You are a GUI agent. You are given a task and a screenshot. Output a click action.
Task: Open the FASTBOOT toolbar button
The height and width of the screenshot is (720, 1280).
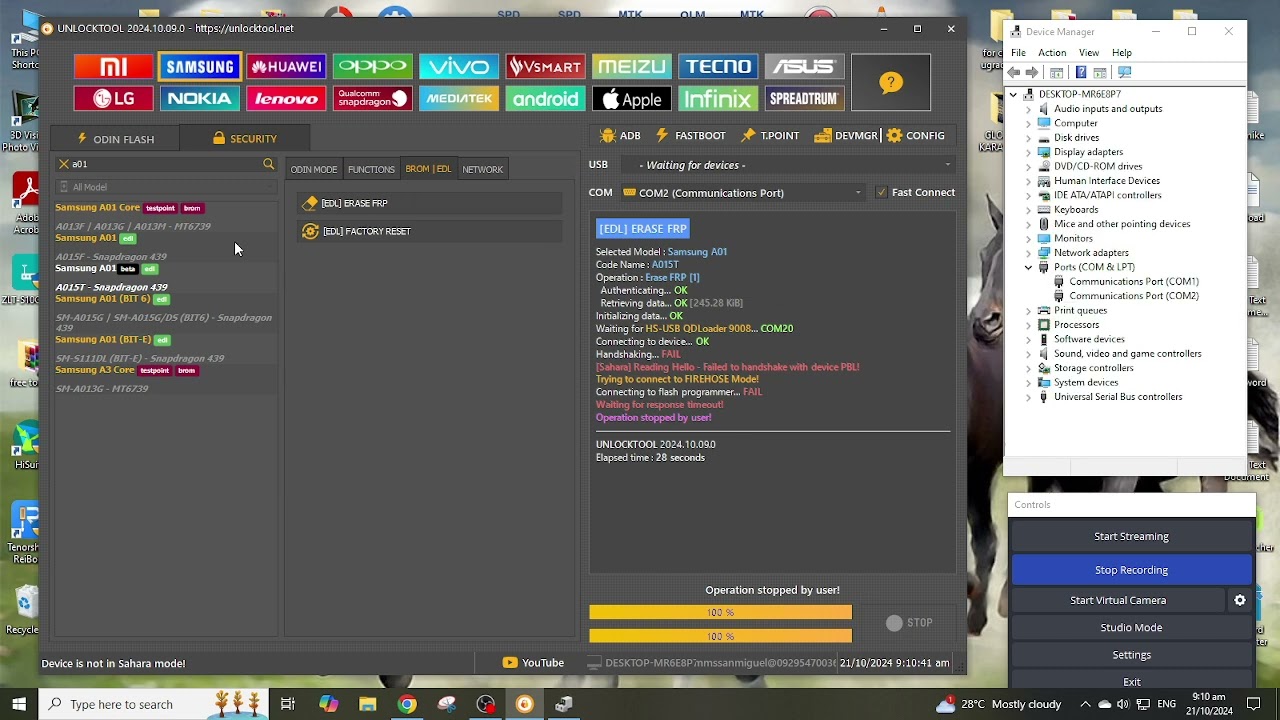coord(691,136)
